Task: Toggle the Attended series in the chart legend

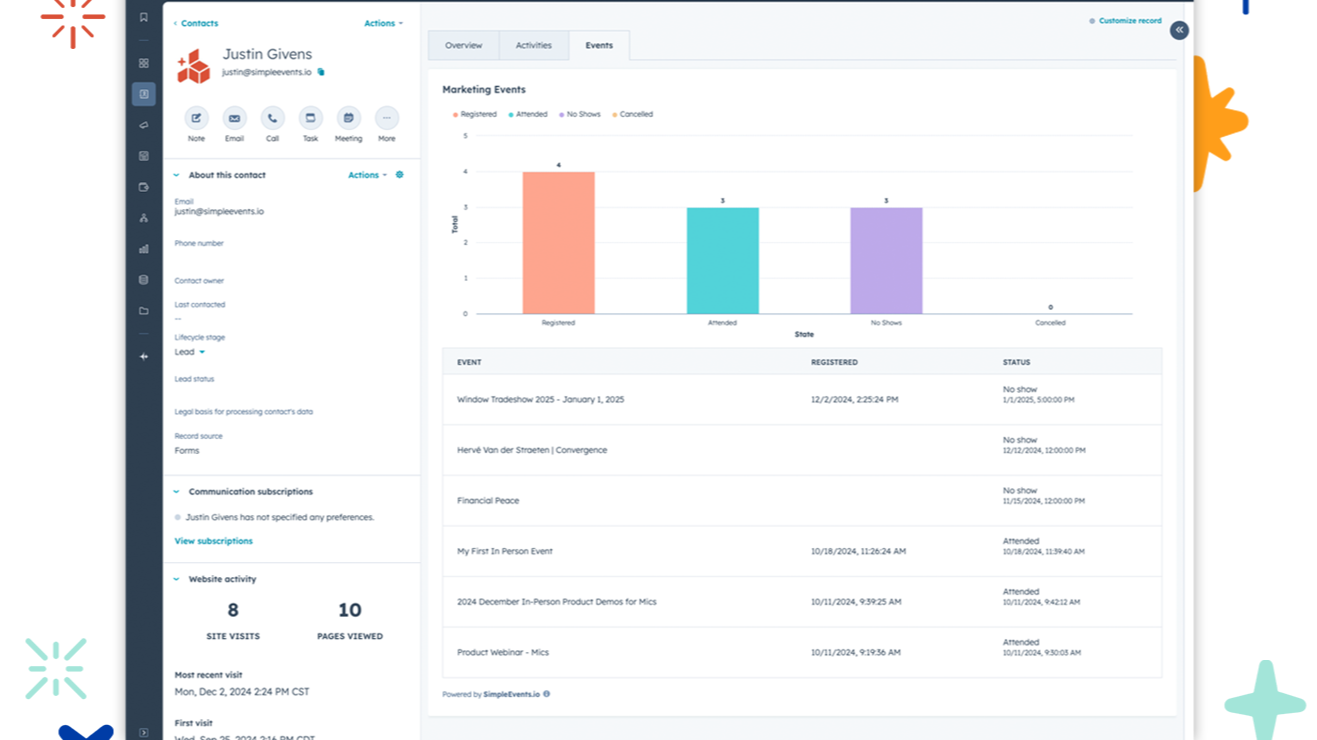Action: [x=528, y=114]
